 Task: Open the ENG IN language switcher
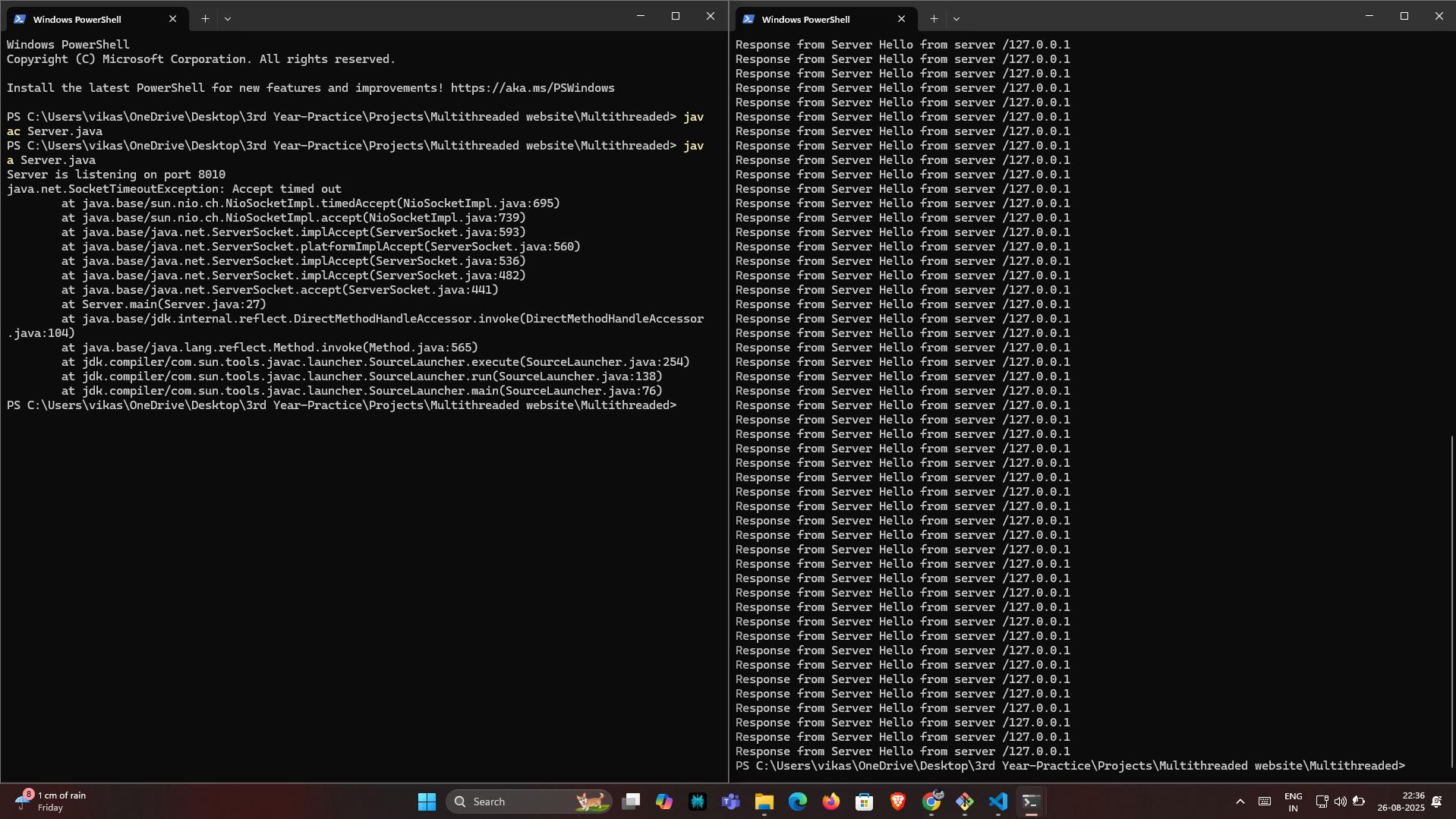tap(1293, 802)
